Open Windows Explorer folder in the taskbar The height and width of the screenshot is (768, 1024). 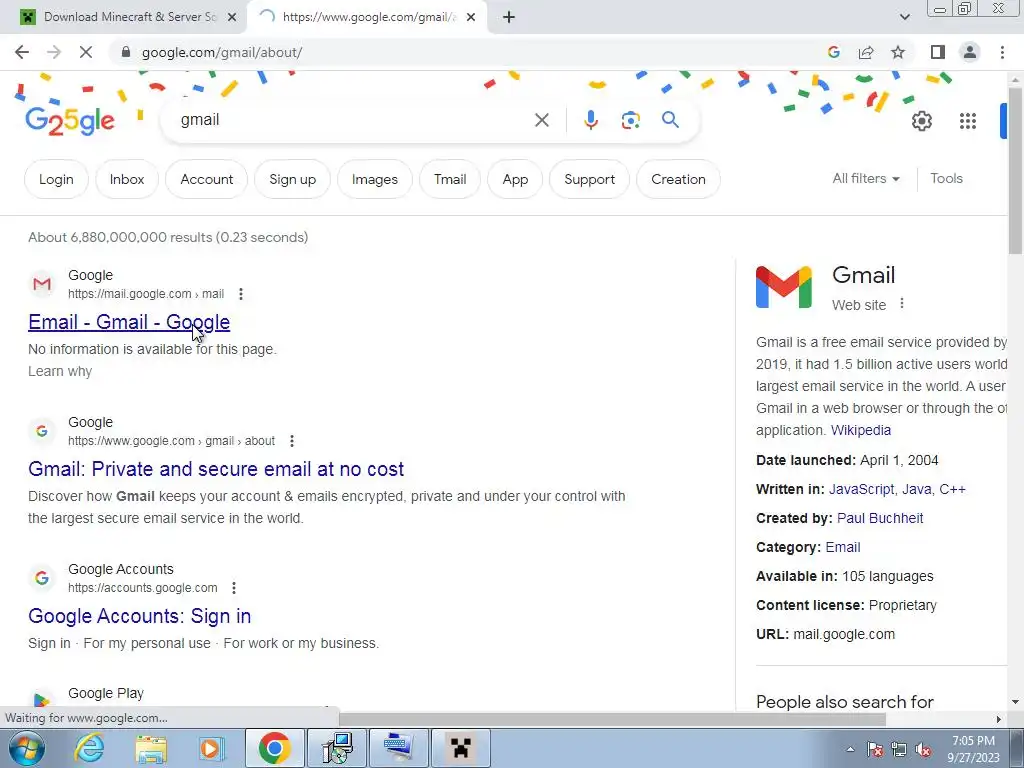tap(151, 748)
